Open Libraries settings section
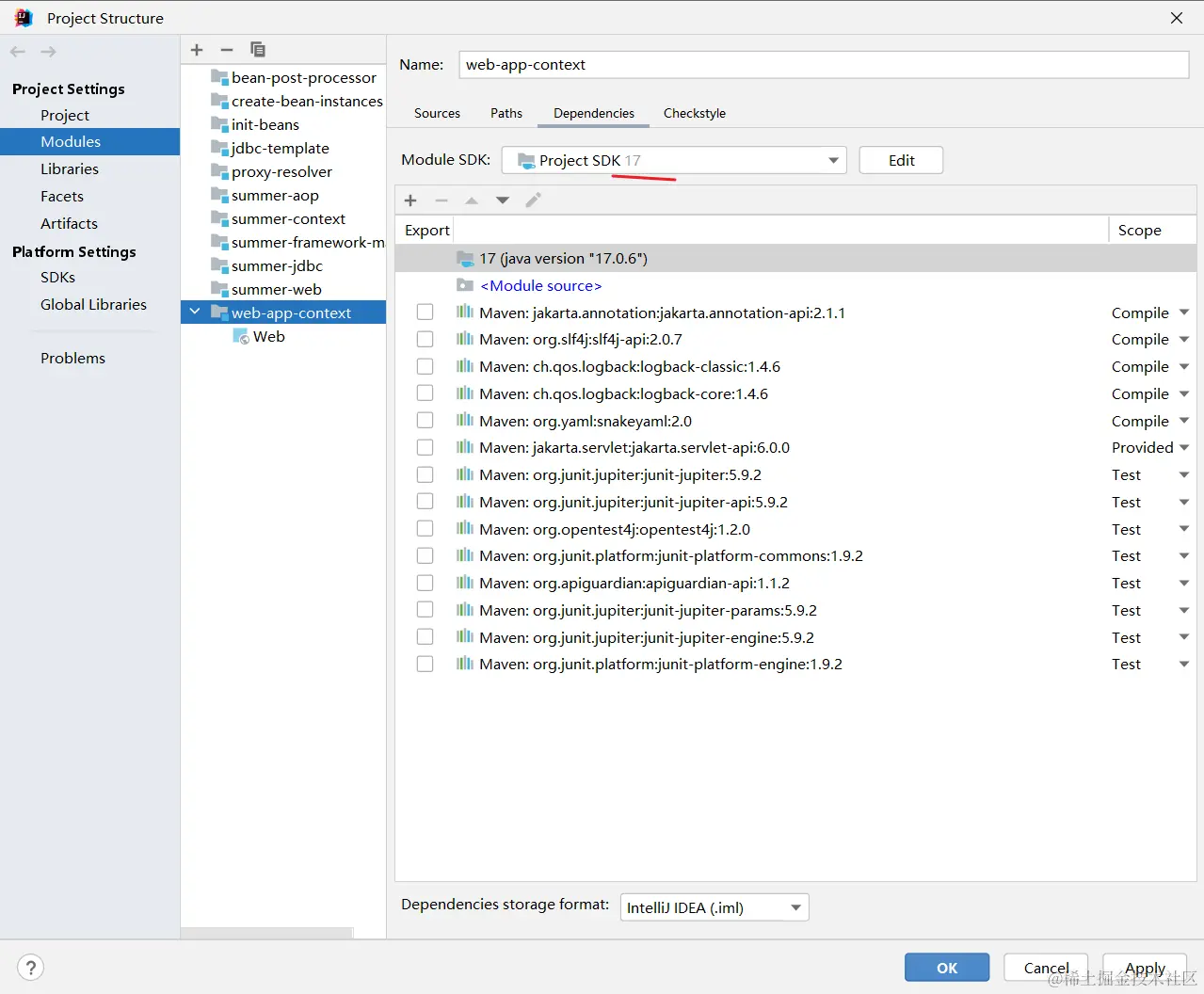This screenshot has height=994, width=1204. click(x=70, y=168)
